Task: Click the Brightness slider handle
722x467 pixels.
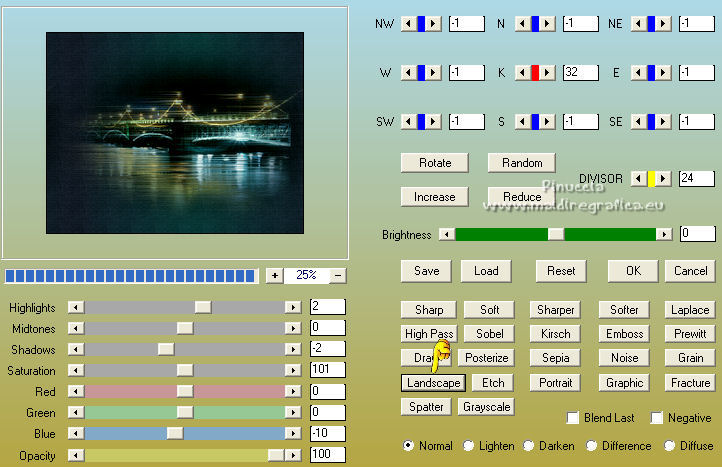Action: pyautogui.click(x=556, y=234)
